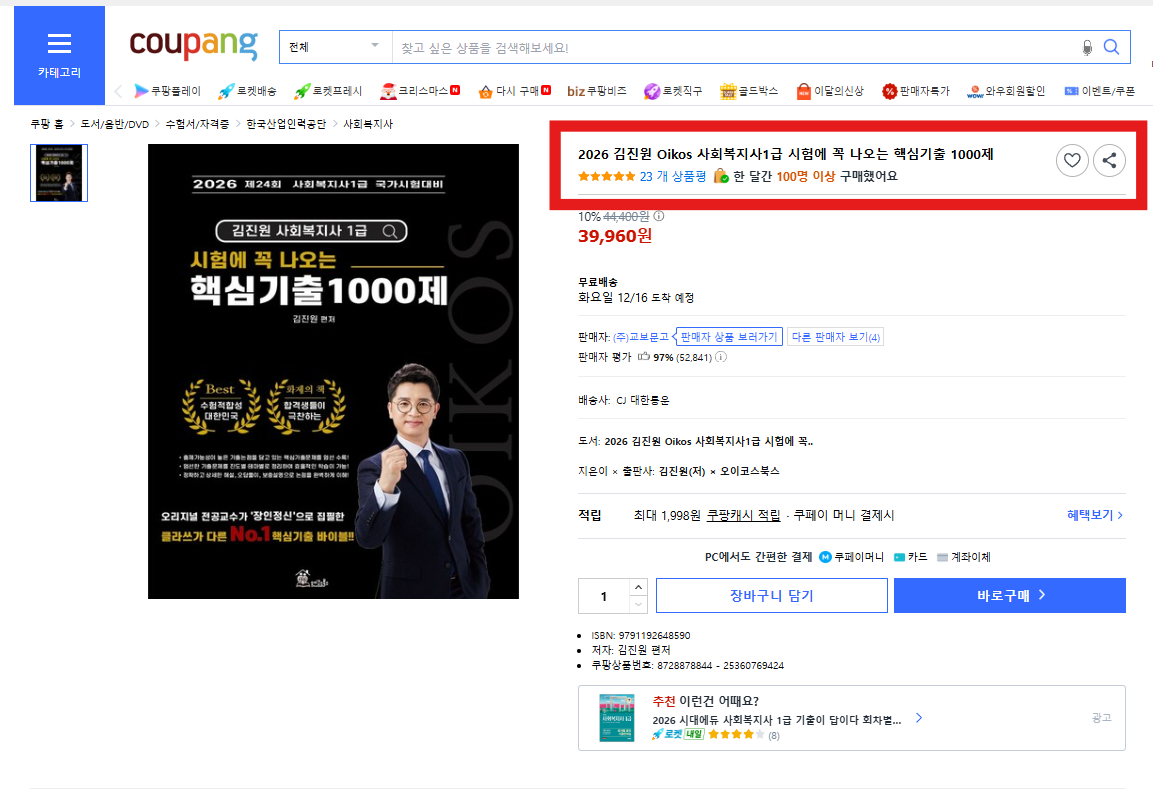This screenshot has width=1153, height=812.
Task: Open 로켓직구 nav item
Action: pos(673,90)
